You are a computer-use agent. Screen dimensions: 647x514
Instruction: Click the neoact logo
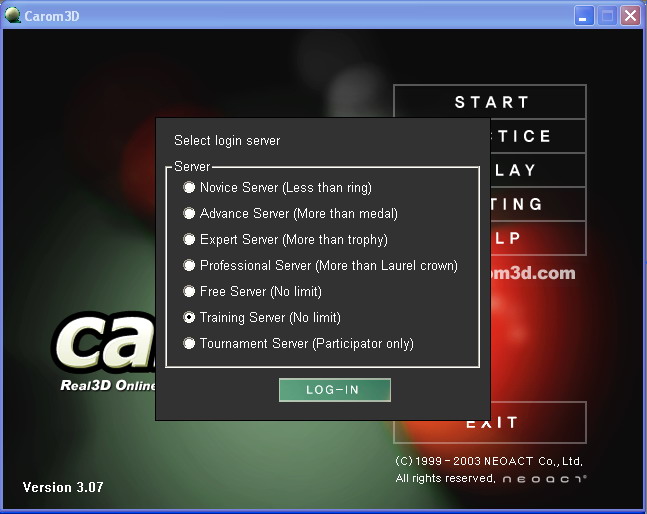pyautogui.click(x=545, y=479)
